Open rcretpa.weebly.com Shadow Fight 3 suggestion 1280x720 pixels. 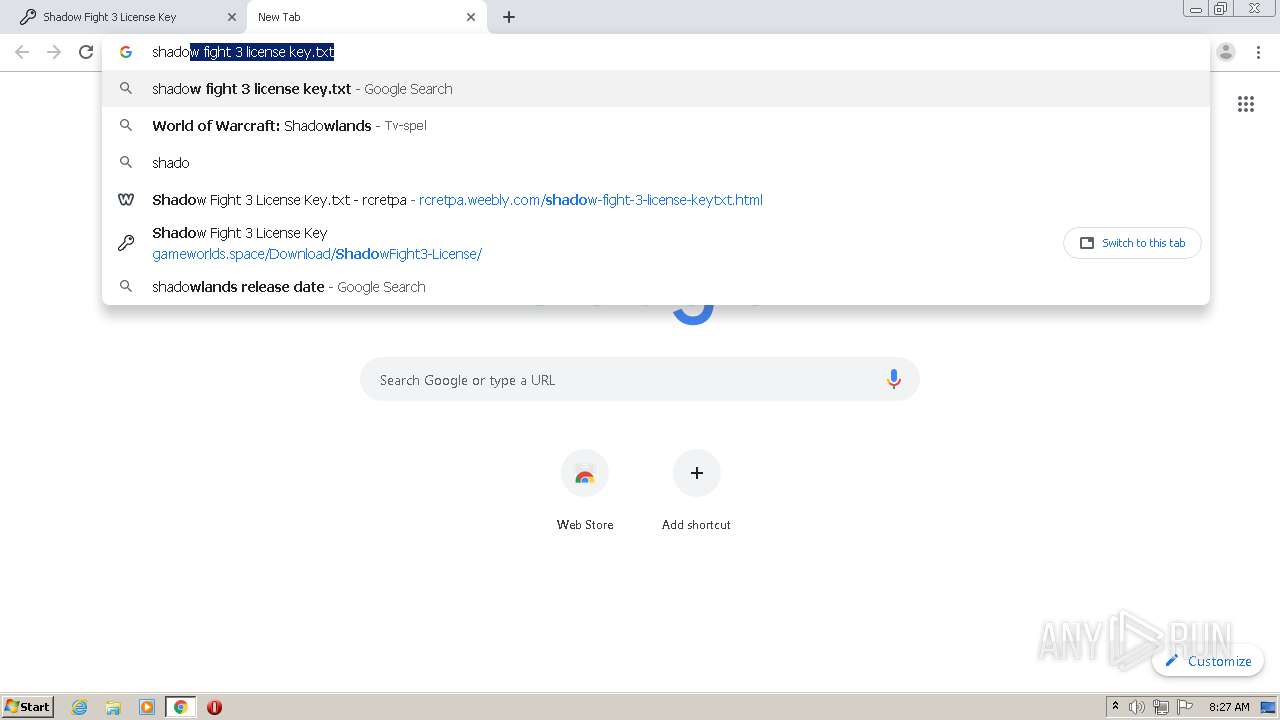coord(655,200)
